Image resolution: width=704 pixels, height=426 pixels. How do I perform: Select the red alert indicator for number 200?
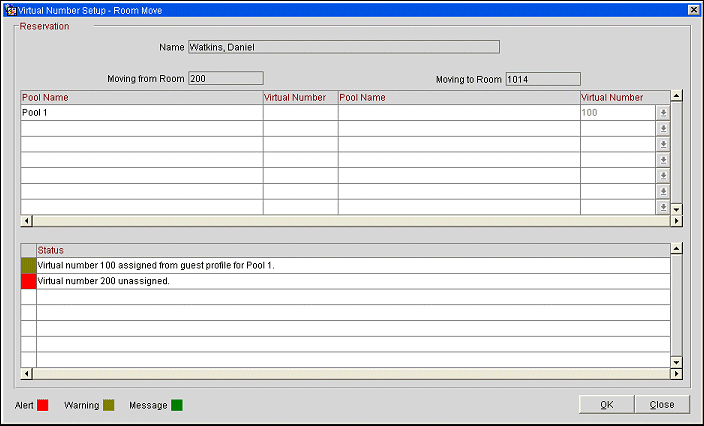[x=28, y=281]
